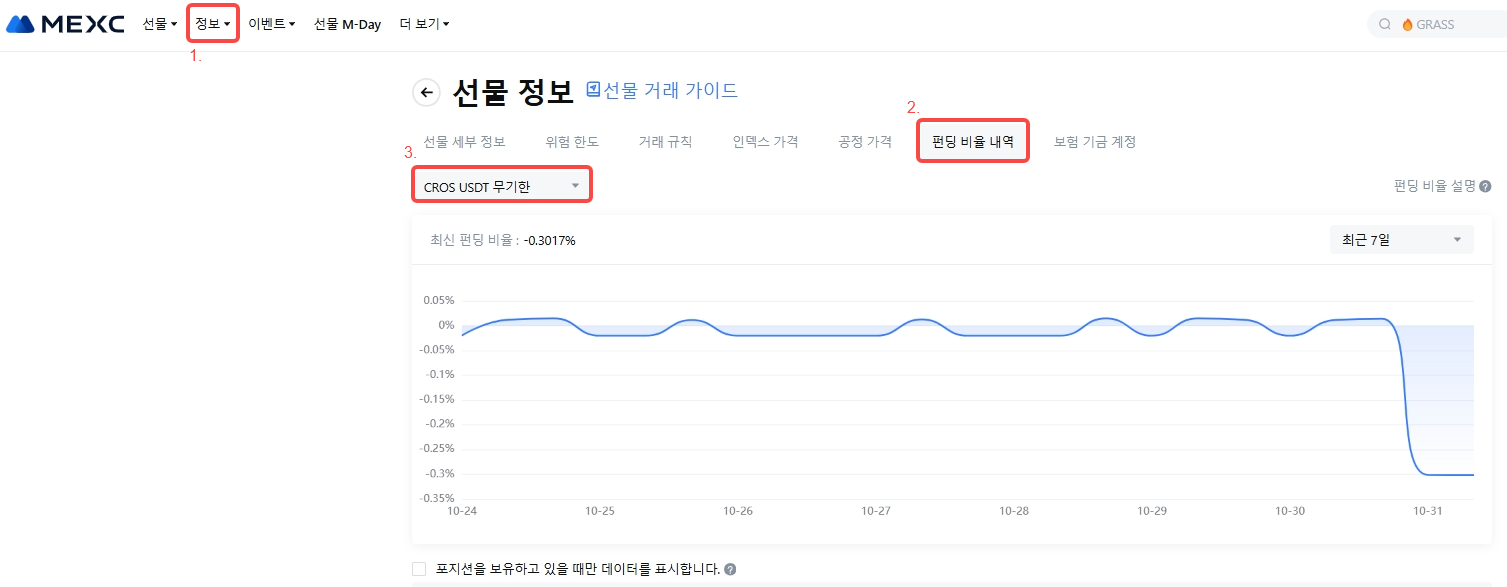The height and width of the screenshot is (587, 1507).
Task: Go to 선물 M-Day page
Action: [347, 24]
